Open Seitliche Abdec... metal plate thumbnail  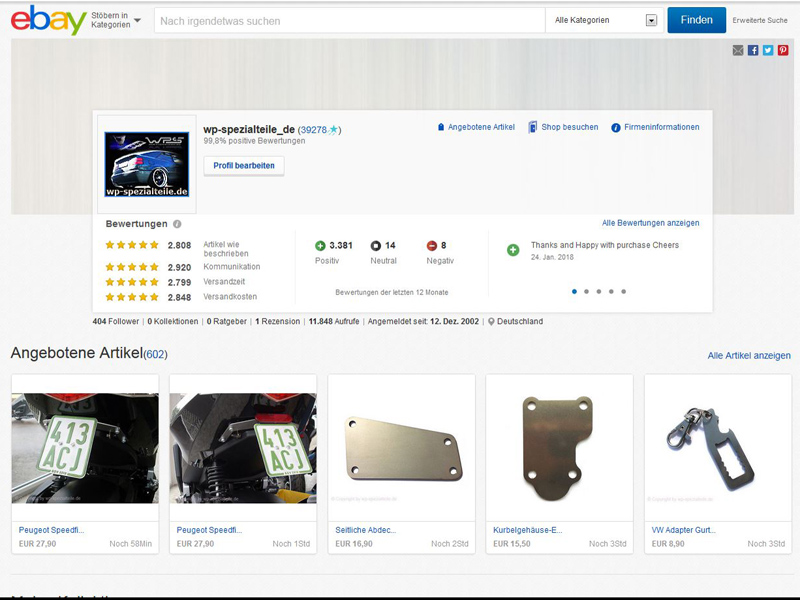(x=402, y=448)
